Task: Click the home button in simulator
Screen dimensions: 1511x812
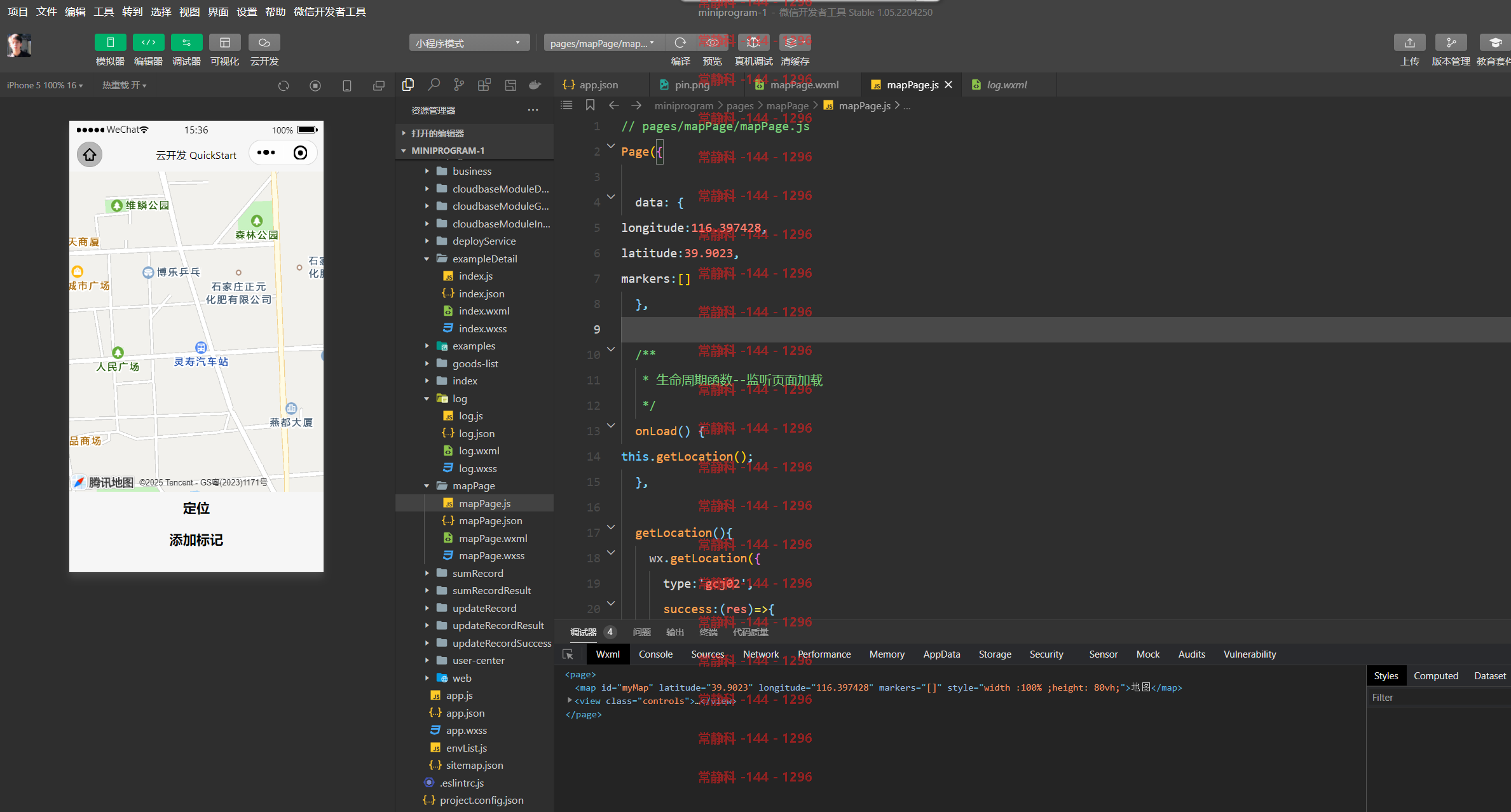Action: (90, 154)
